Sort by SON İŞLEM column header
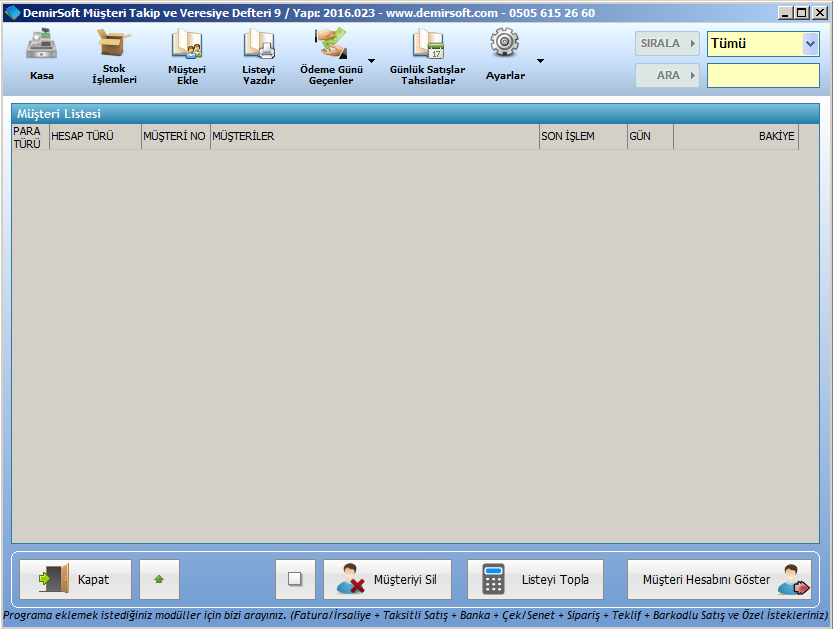 (583, 137)
